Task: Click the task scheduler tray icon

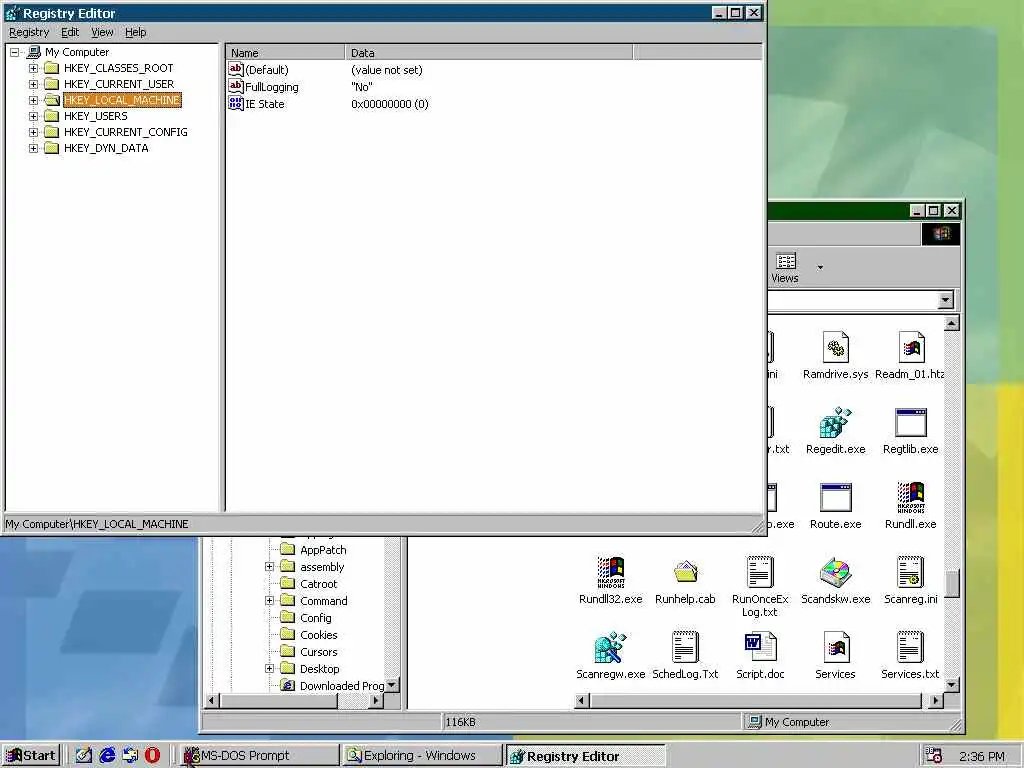Action: [x=934, y=756]
